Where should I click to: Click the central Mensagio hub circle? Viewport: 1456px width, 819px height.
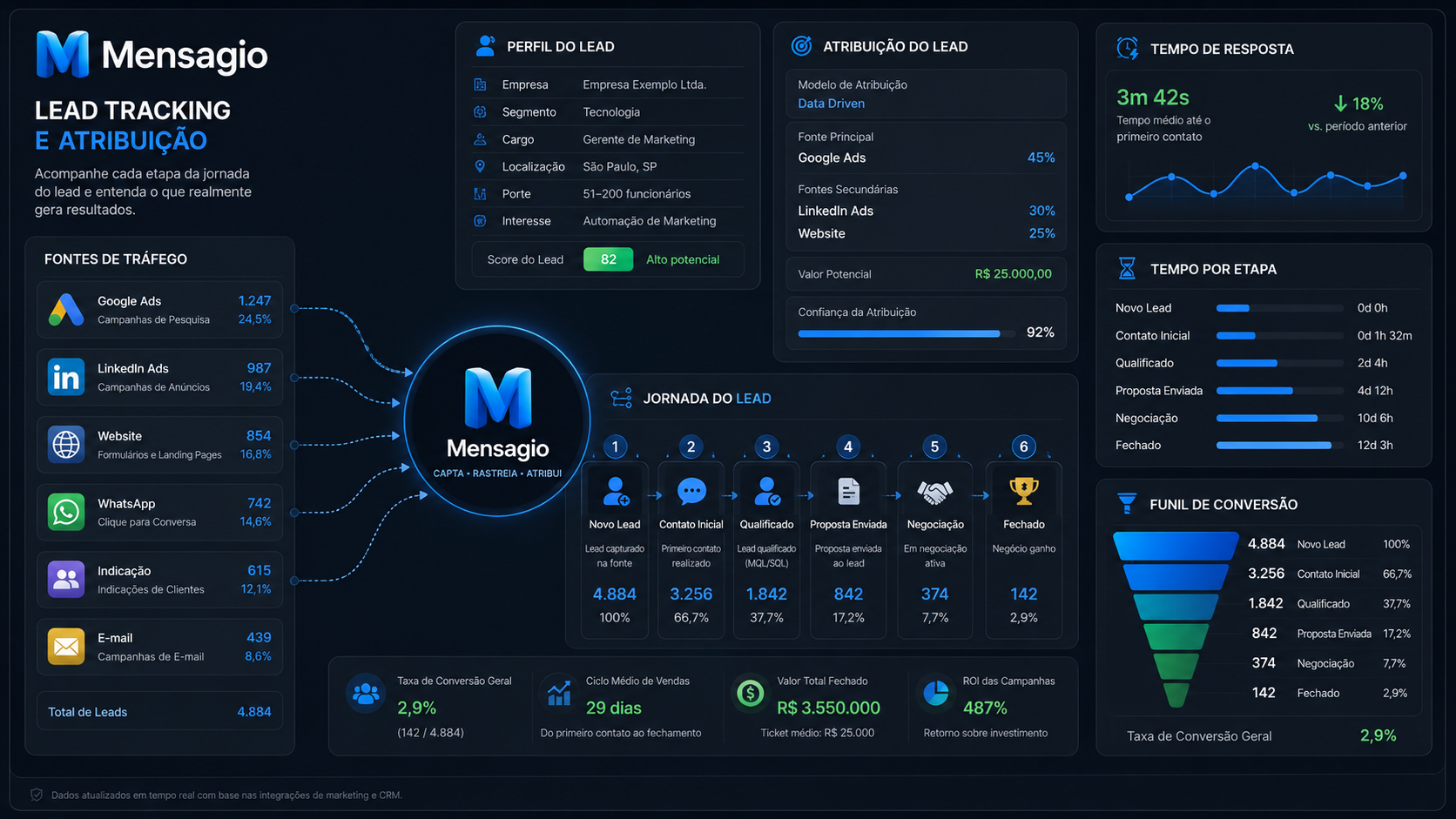click(497, 421)
